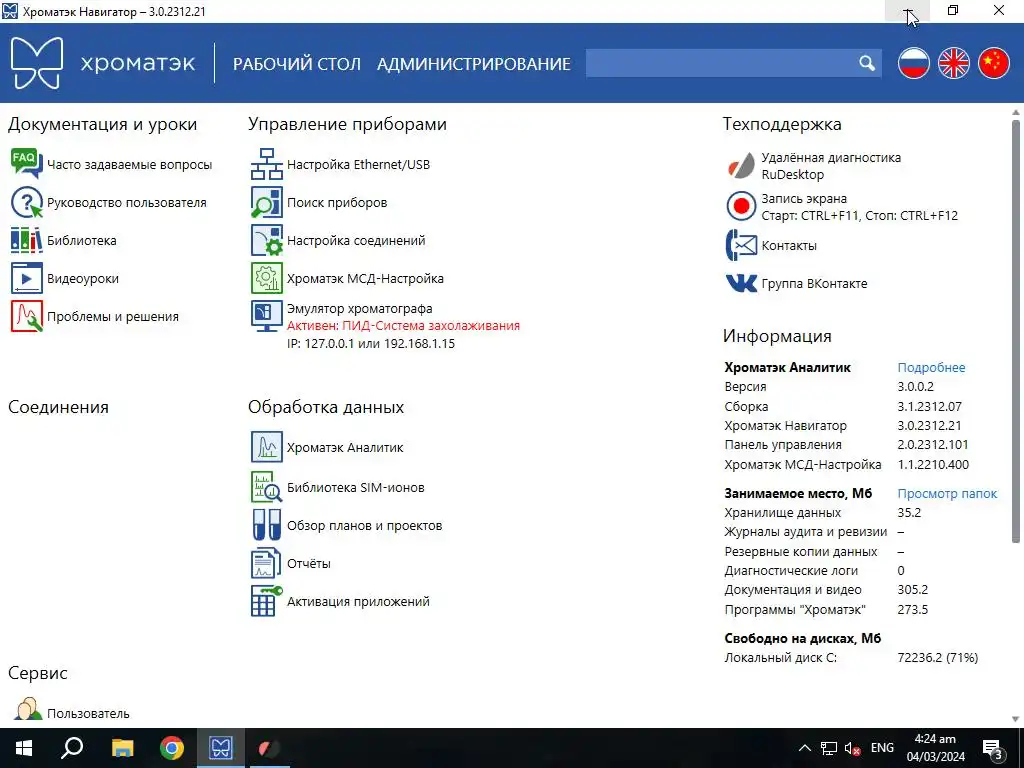Launch the Поиск приборов magnifier icon

pyautogui.click(x=266, y=202)
